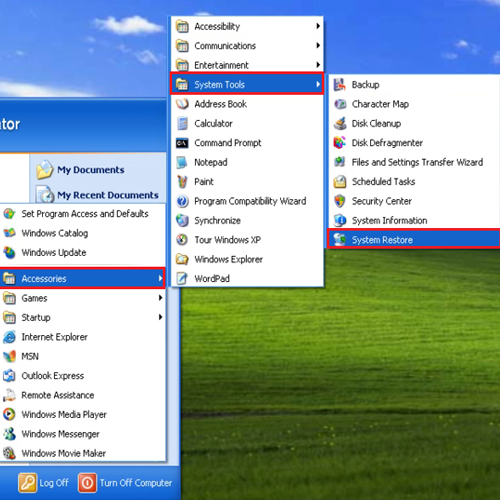
Task: Click the Calculator icon
Action: coord(182,123)
